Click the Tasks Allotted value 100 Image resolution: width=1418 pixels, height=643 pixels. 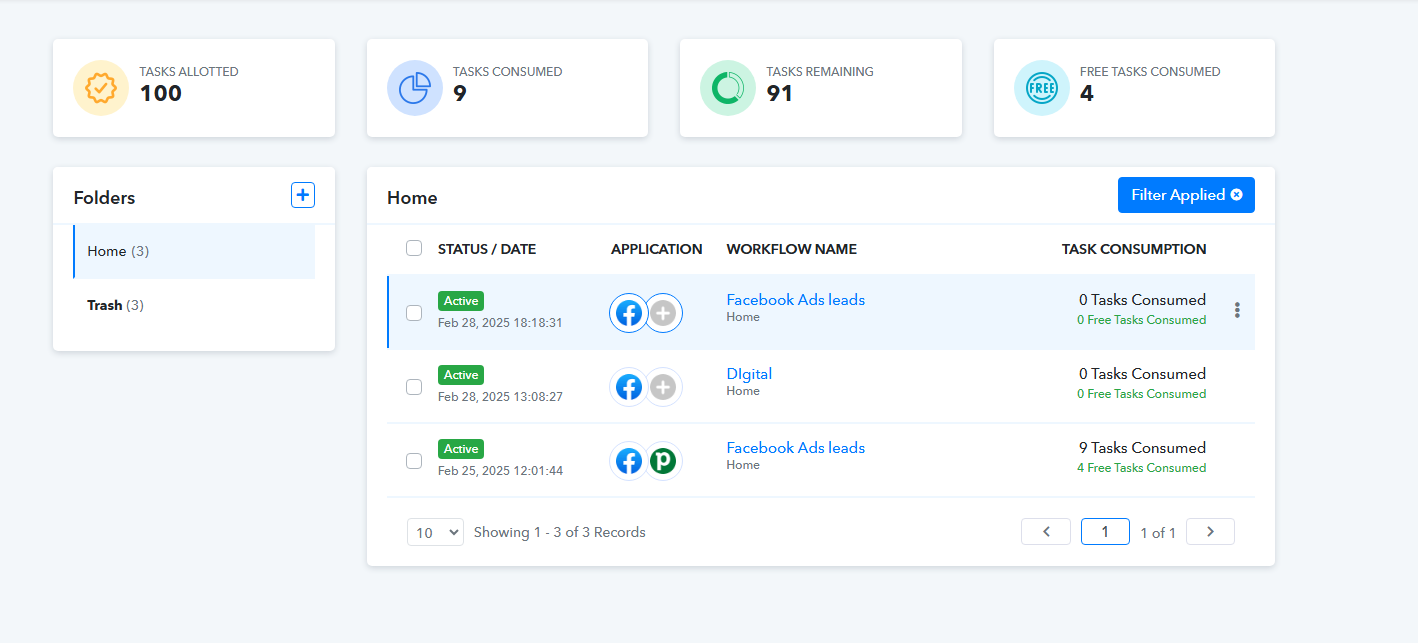pos(161,94)
